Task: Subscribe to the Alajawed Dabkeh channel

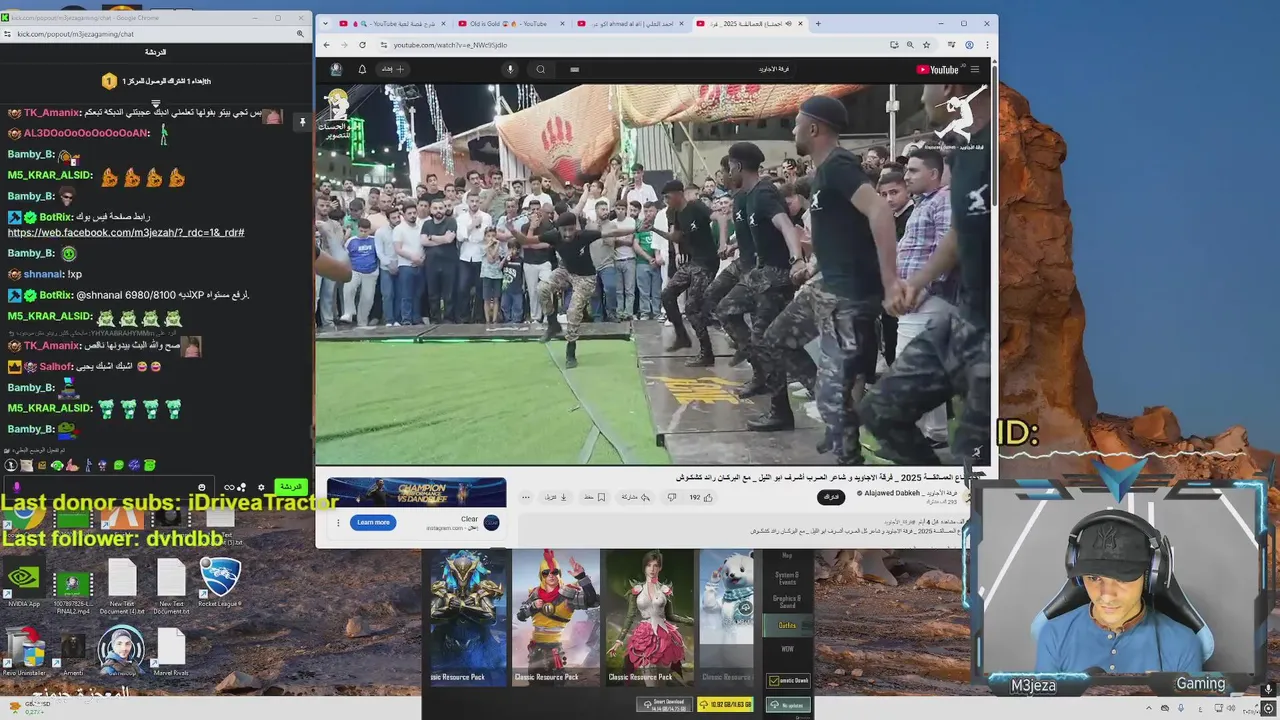Action: [831, 497]
